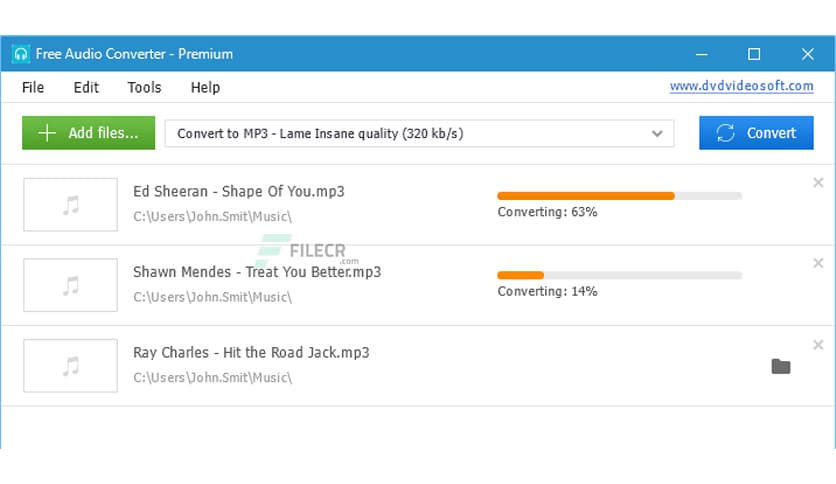Select 'Ray Charles - Hit the Road Jack.mp3' file name

point(251,352)
